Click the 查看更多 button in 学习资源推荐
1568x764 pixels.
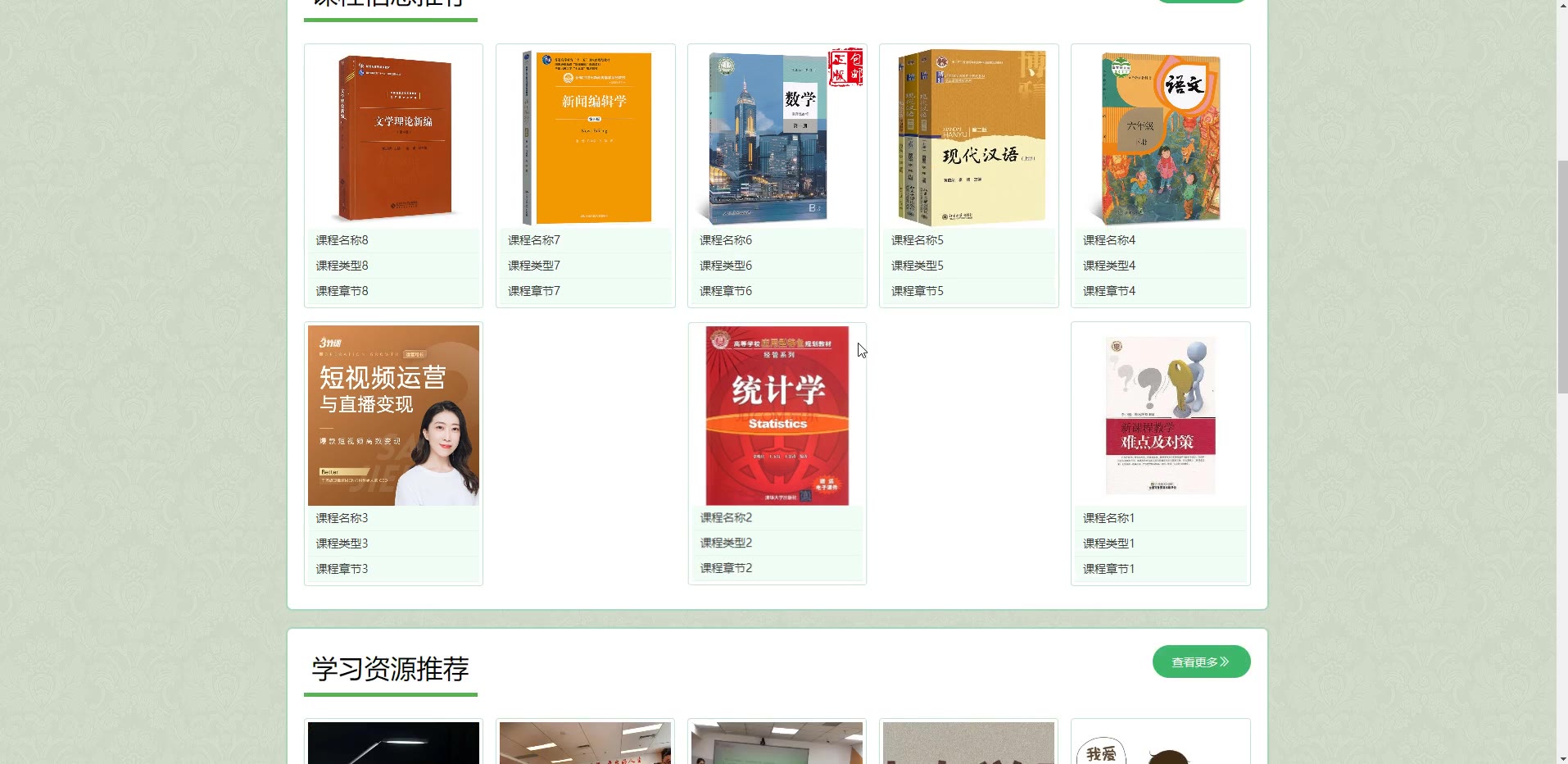coord(1201,662)
